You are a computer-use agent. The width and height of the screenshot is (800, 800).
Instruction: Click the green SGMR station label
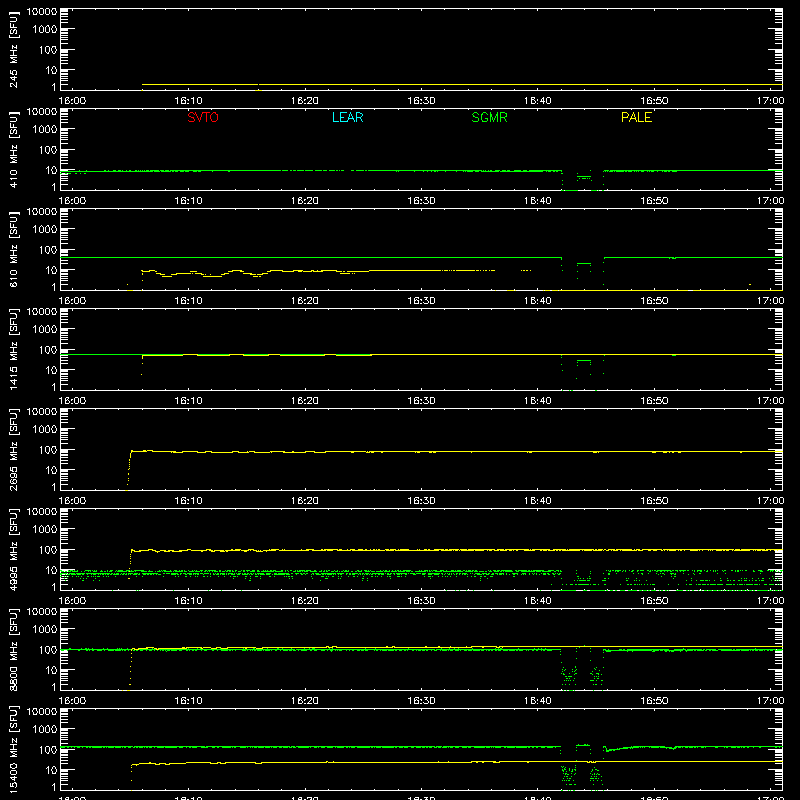489,117
